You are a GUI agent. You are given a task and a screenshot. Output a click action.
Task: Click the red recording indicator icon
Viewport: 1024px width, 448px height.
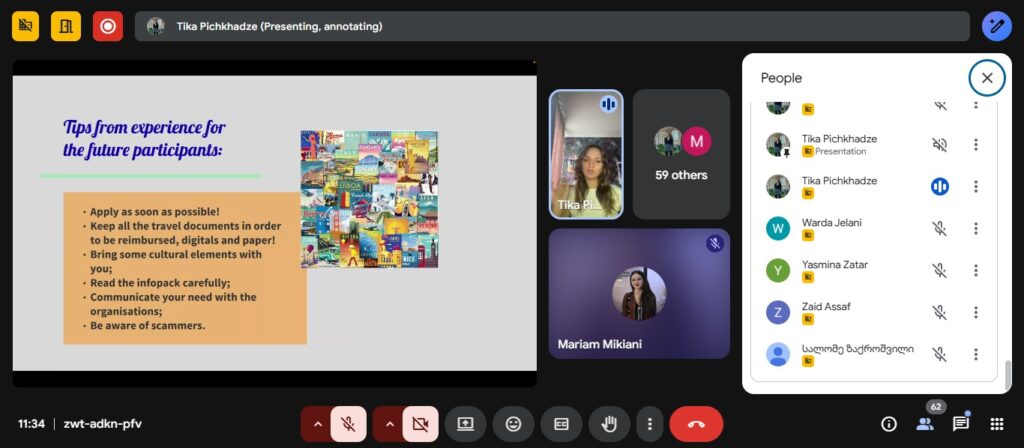pyautogui.click(x=107, y=26)
